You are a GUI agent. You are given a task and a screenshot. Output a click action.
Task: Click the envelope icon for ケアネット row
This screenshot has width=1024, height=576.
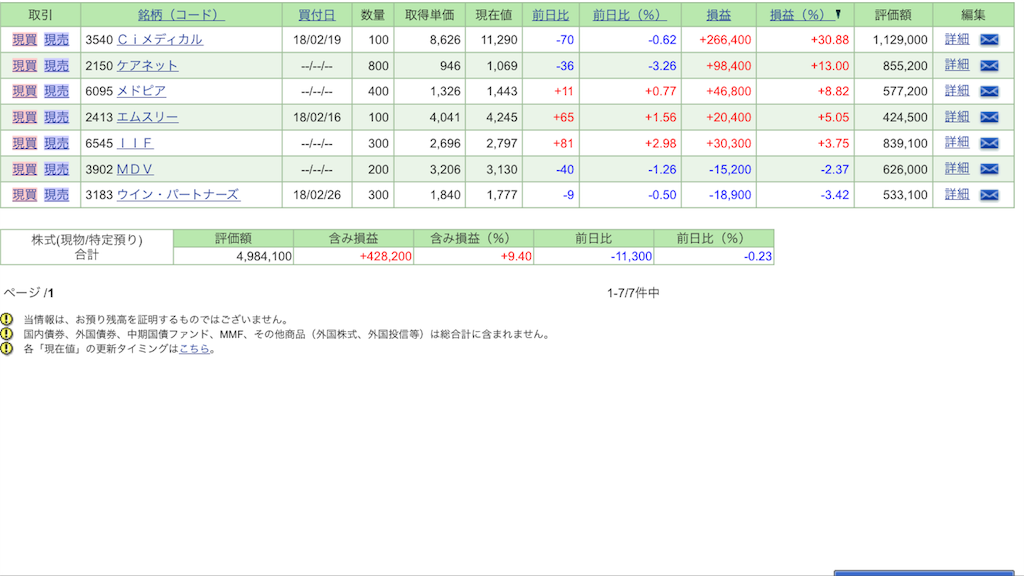click(989, 65)
